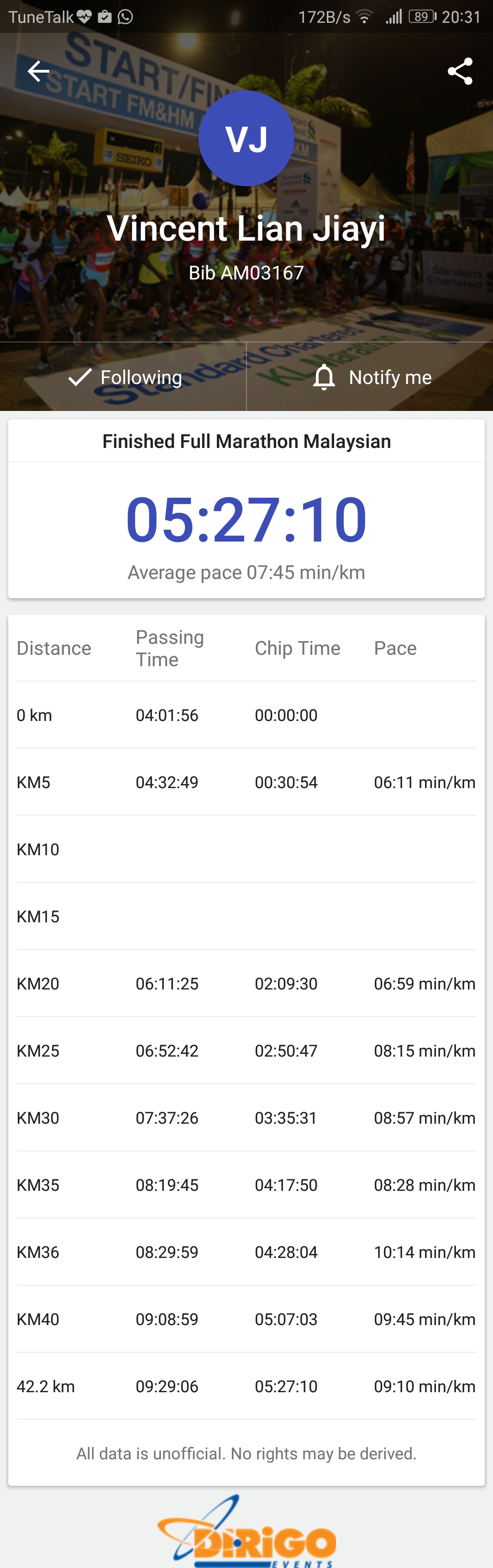Open the WhatsApp status bar icon

(126, 16)
